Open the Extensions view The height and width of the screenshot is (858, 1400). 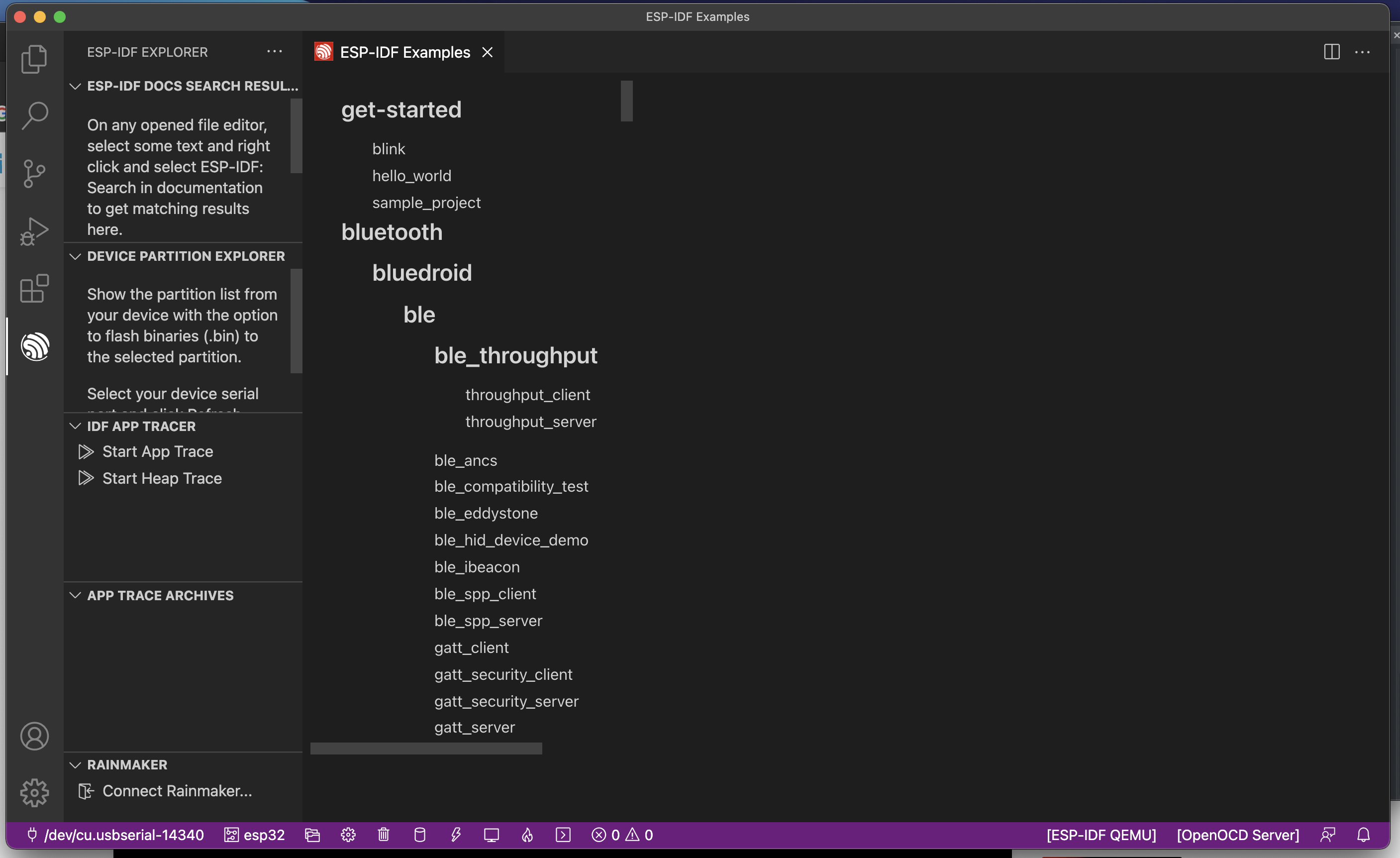click(x=34, y=289)
